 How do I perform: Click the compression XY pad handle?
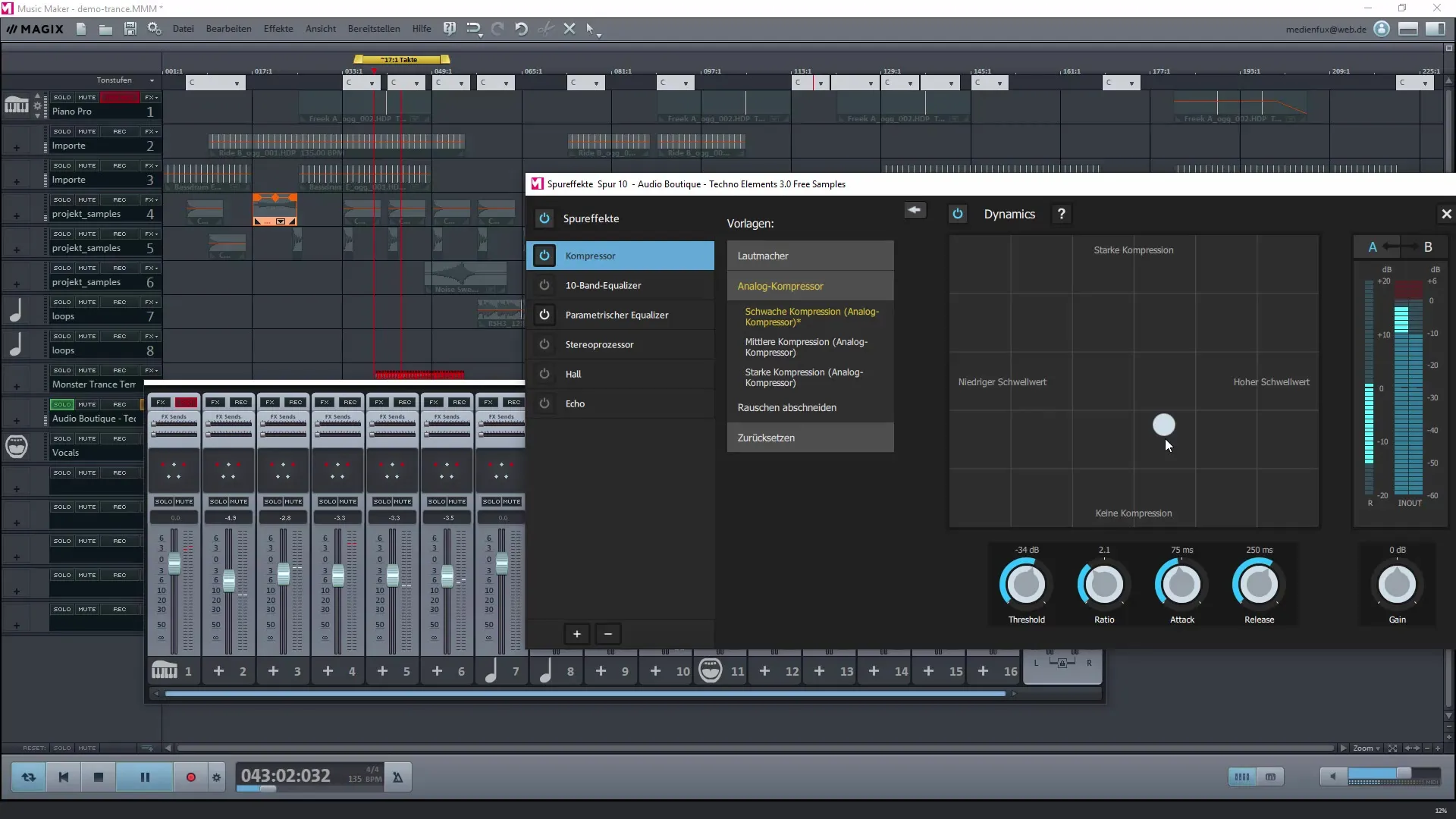[1163, 425]
